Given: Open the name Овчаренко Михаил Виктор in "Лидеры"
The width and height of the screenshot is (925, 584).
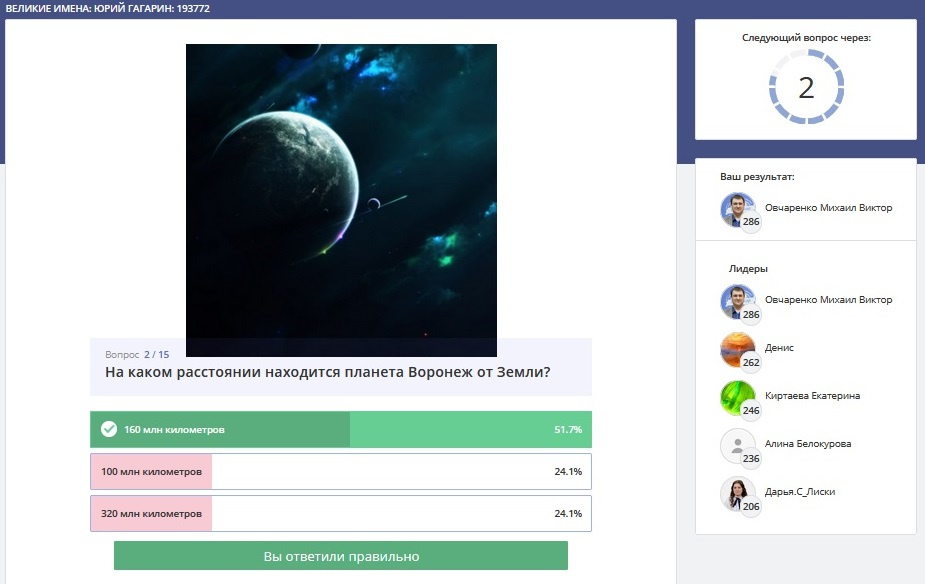Looking at the screenshot, I should (x=828, y=300).
